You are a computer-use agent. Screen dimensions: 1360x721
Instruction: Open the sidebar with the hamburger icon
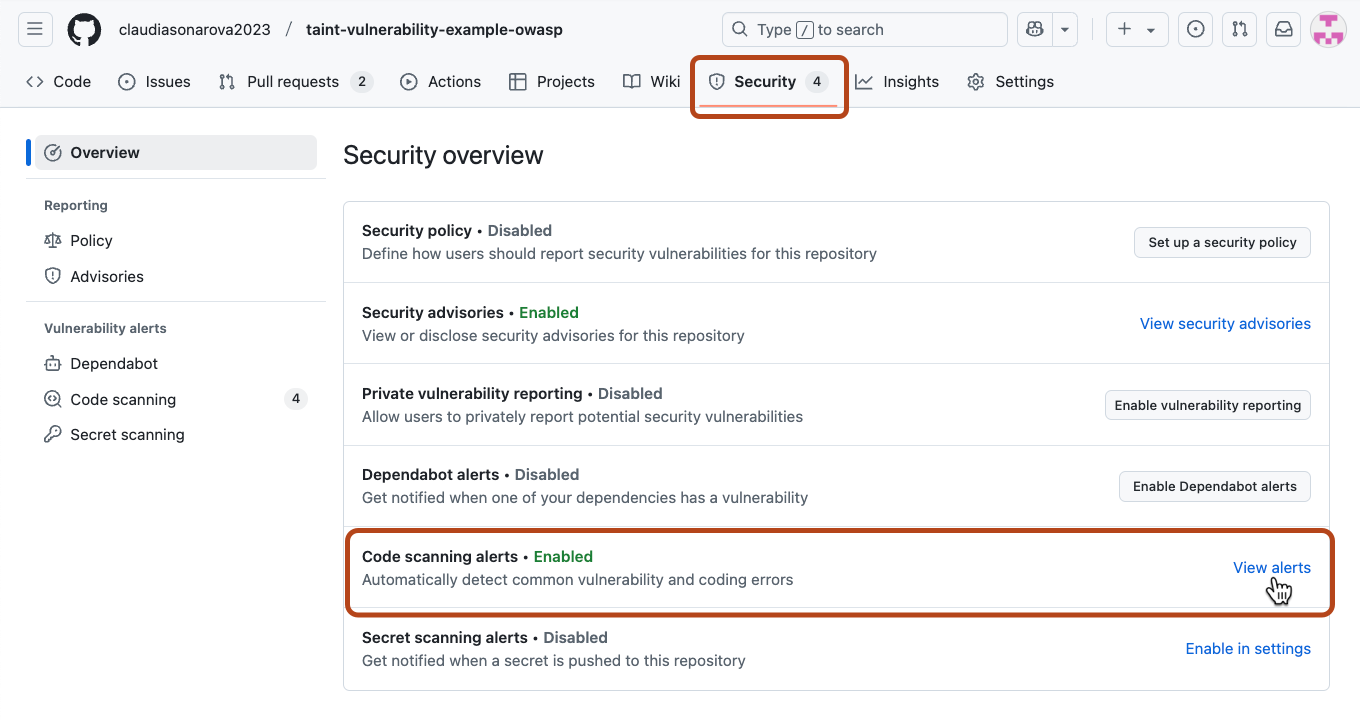coord(35,29)
